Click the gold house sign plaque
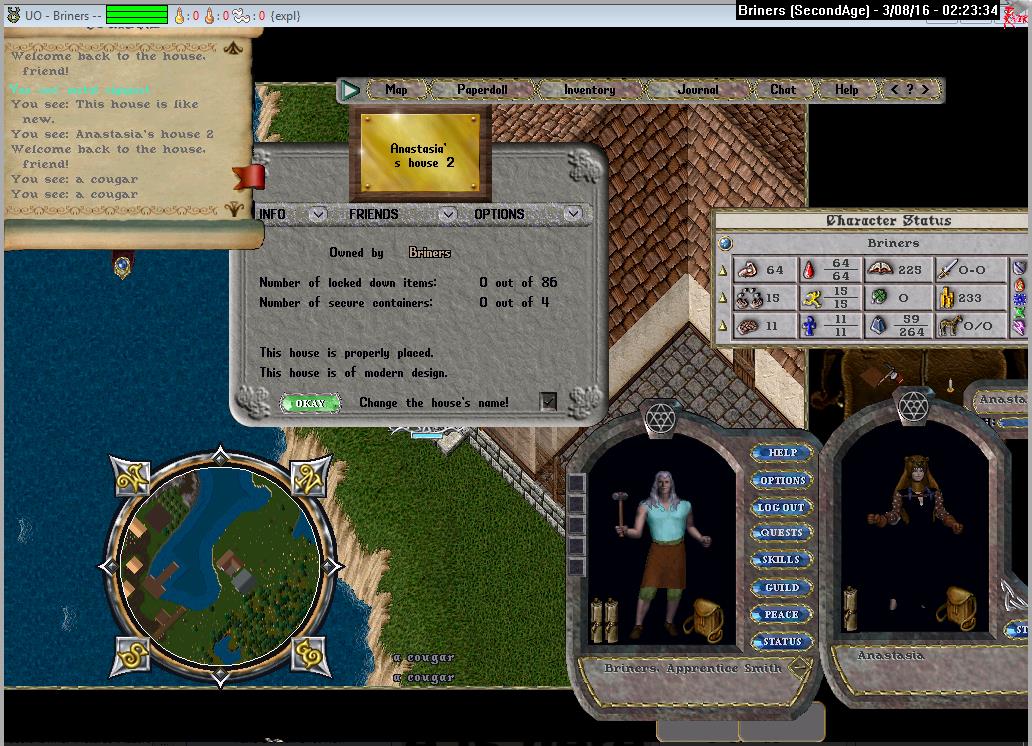This screenshot has width=1032, height=746. [420, 155]
